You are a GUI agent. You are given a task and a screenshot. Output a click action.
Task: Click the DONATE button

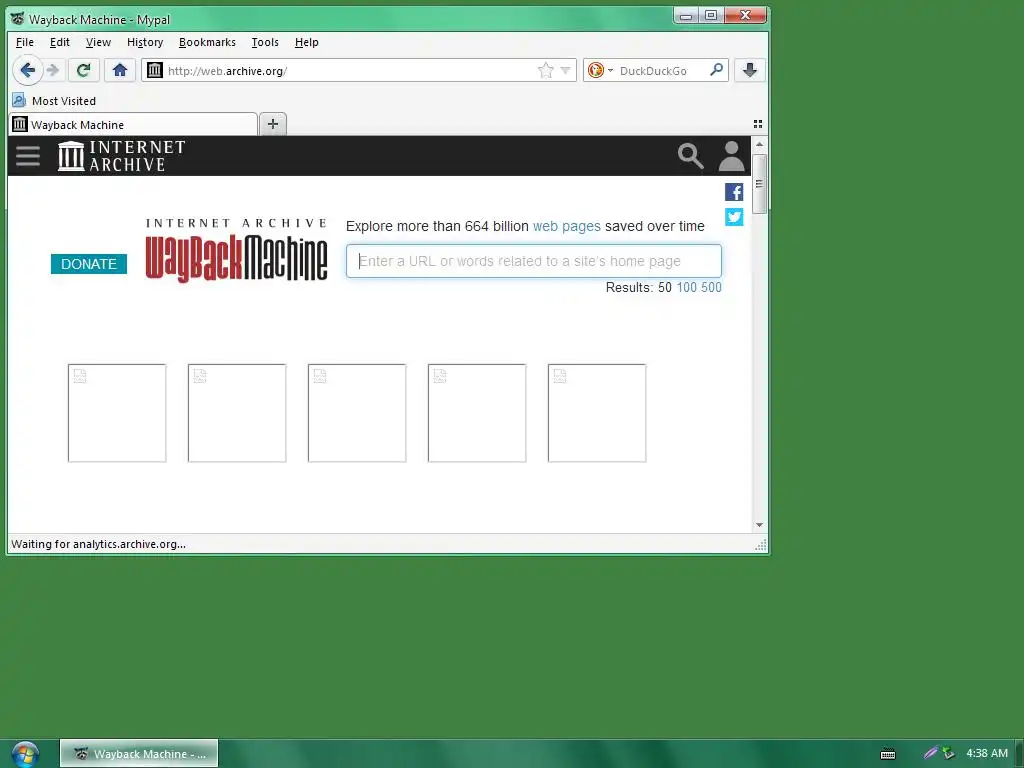point(89,264)
